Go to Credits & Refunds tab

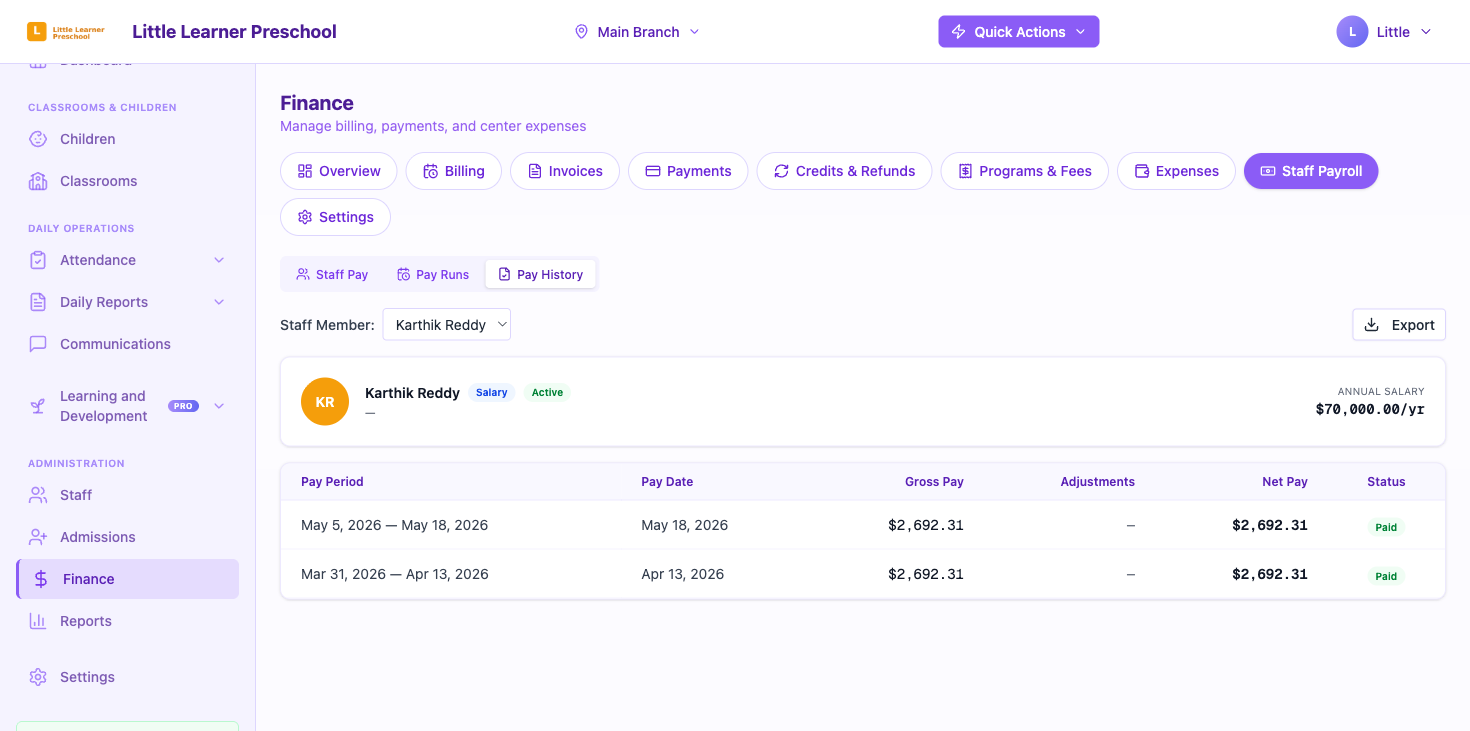(845, 171)
